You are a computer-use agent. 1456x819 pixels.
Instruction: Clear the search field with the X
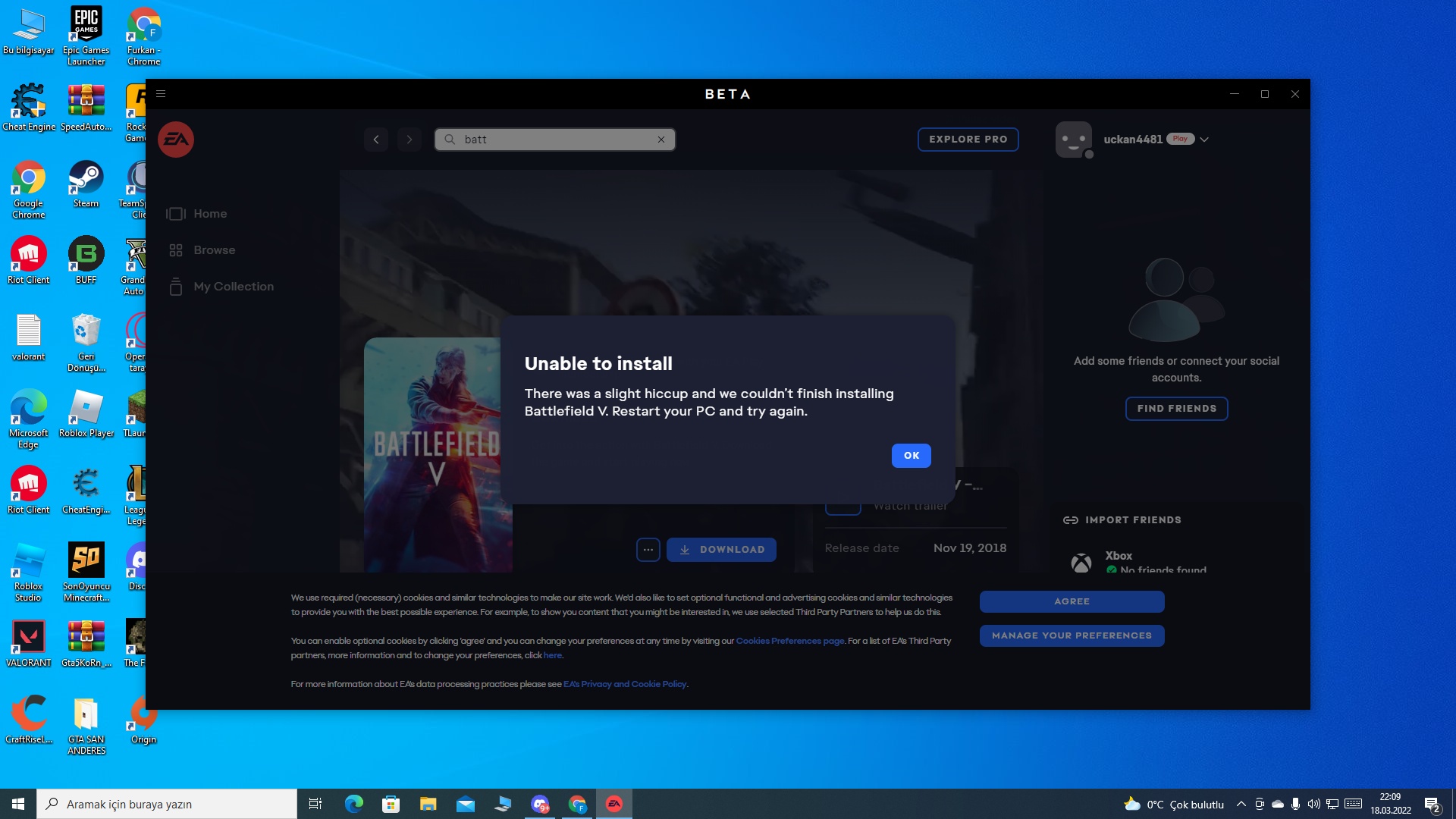point(661,140)
